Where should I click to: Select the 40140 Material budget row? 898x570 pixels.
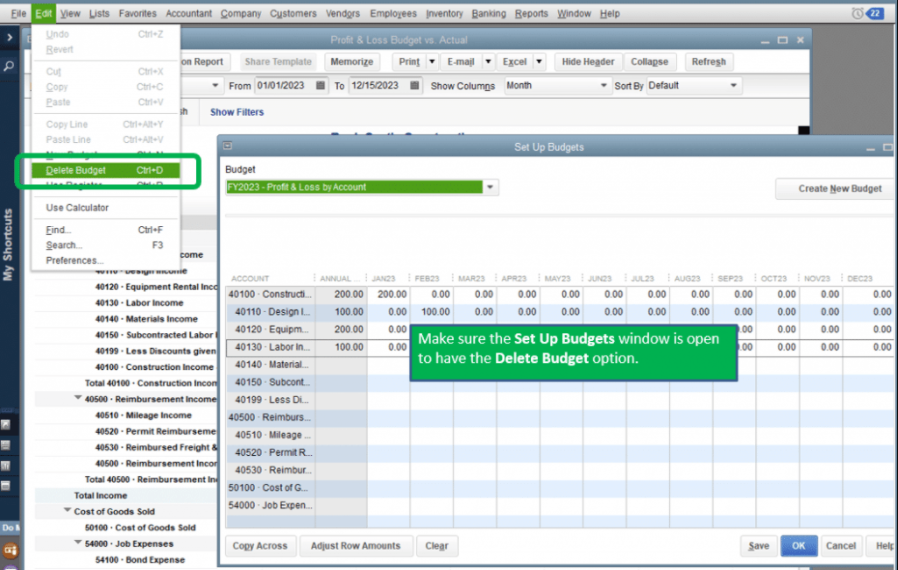point(560,365)
